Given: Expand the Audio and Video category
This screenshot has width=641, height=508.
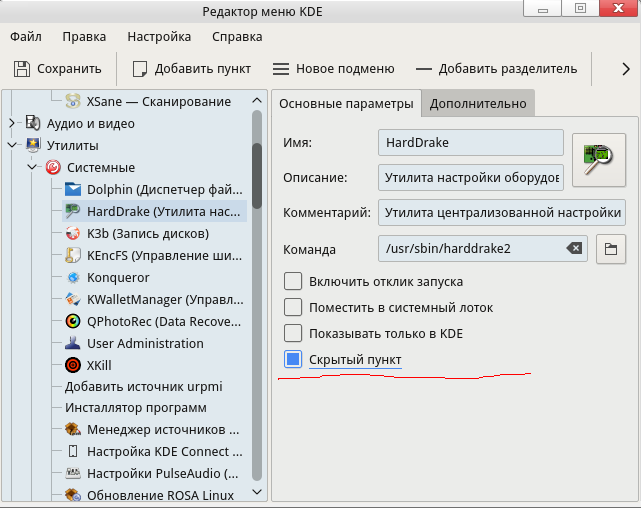Looking at the screenshot, I should coord(12,123).
